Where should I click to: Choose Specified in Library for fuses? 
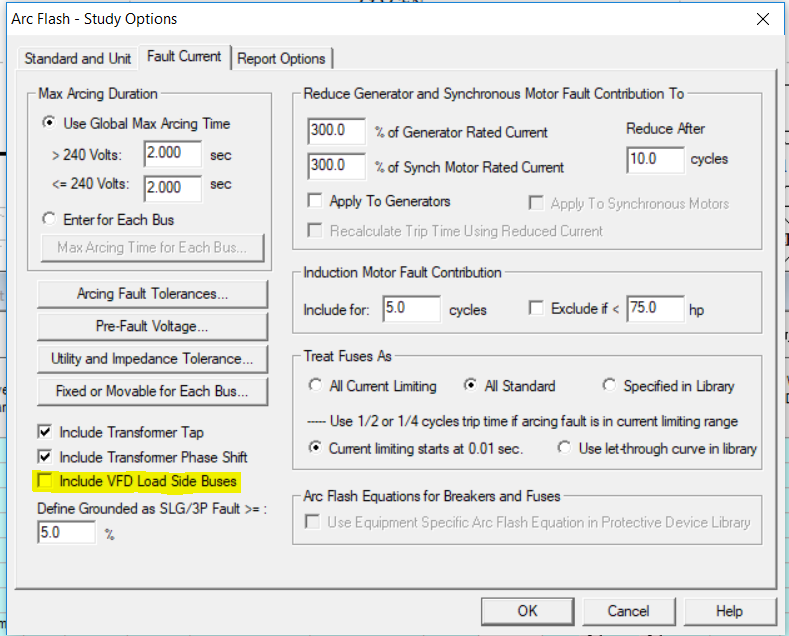click(609, 386)
